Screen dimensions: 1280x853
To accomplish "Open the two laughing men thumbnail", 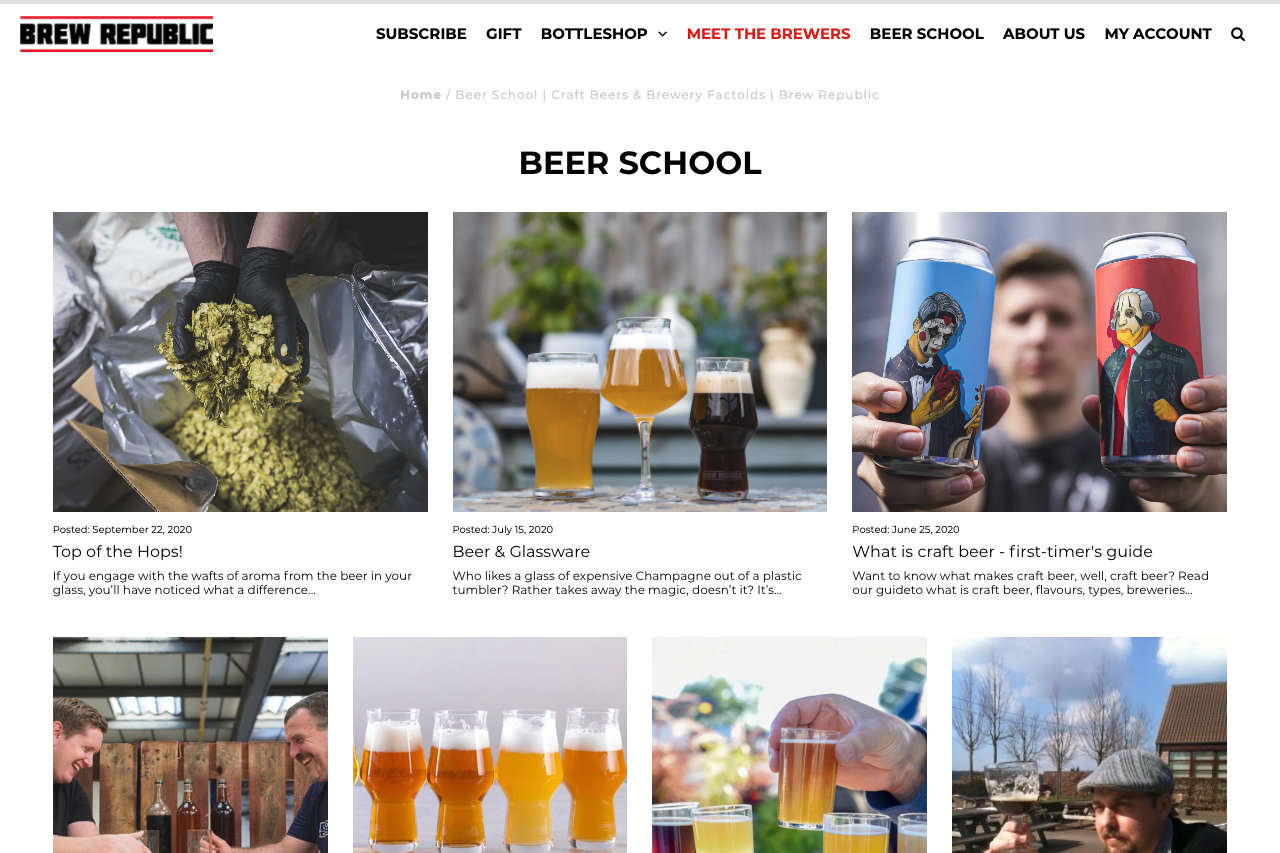I will [190, 745].
